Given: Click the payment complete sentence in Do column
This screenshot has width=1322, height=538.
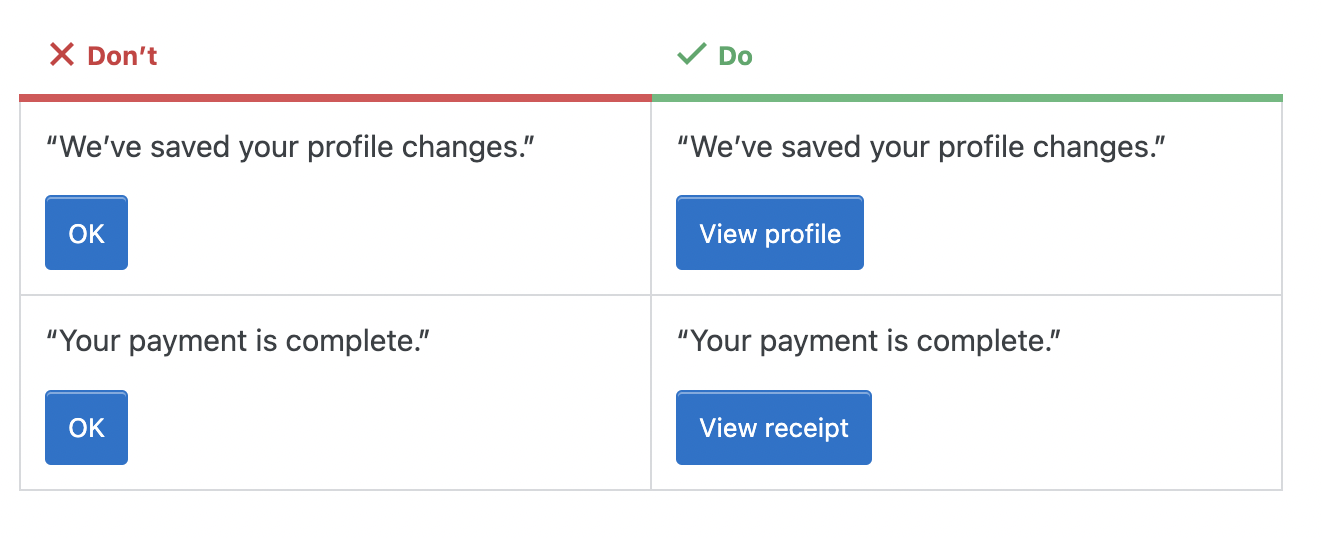Looking at the screenshot, I should click(869, 342).
